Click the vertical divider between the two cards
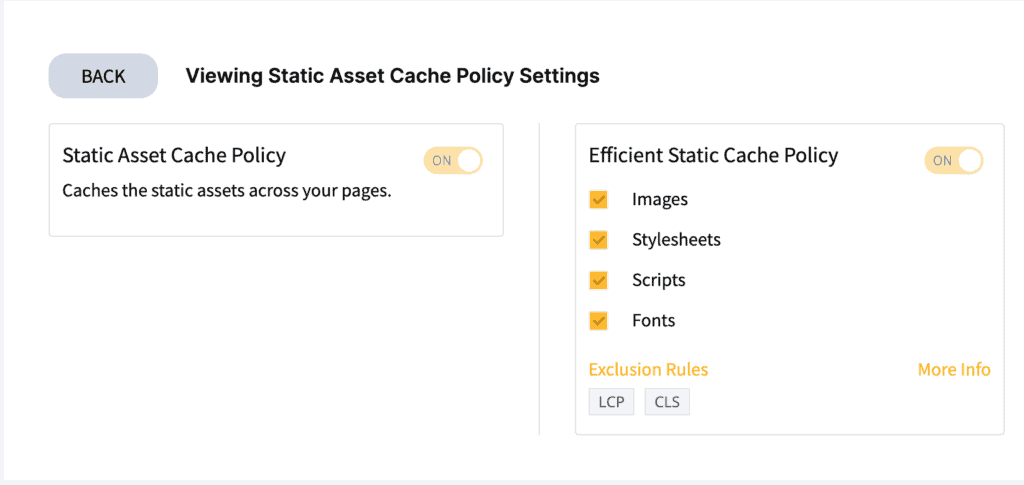The height and width of the screenshot is (485, 1024). (539, 279)
